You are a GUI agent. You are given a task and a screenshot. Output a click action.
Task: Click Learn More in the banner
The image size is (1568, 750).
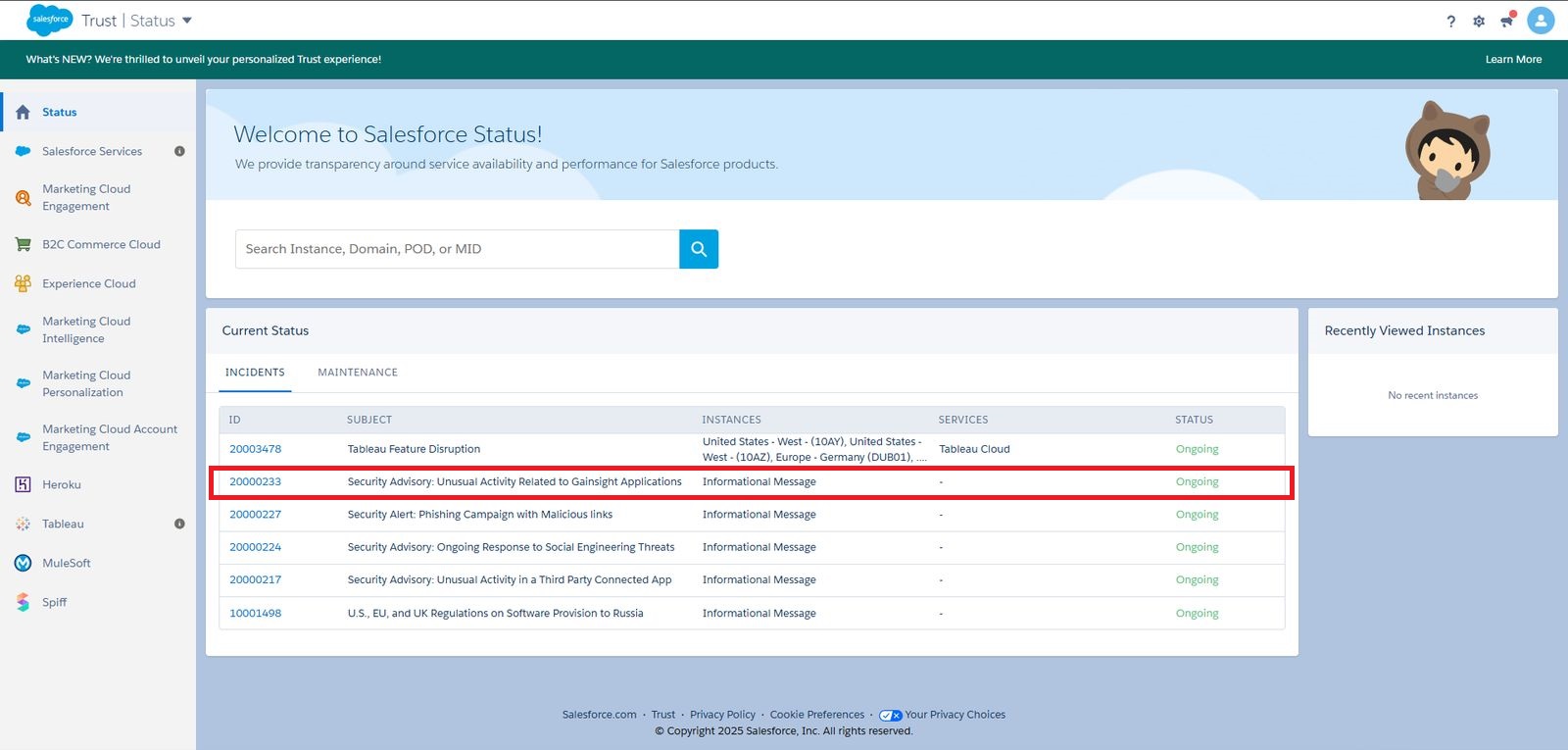click(1513, 59)
